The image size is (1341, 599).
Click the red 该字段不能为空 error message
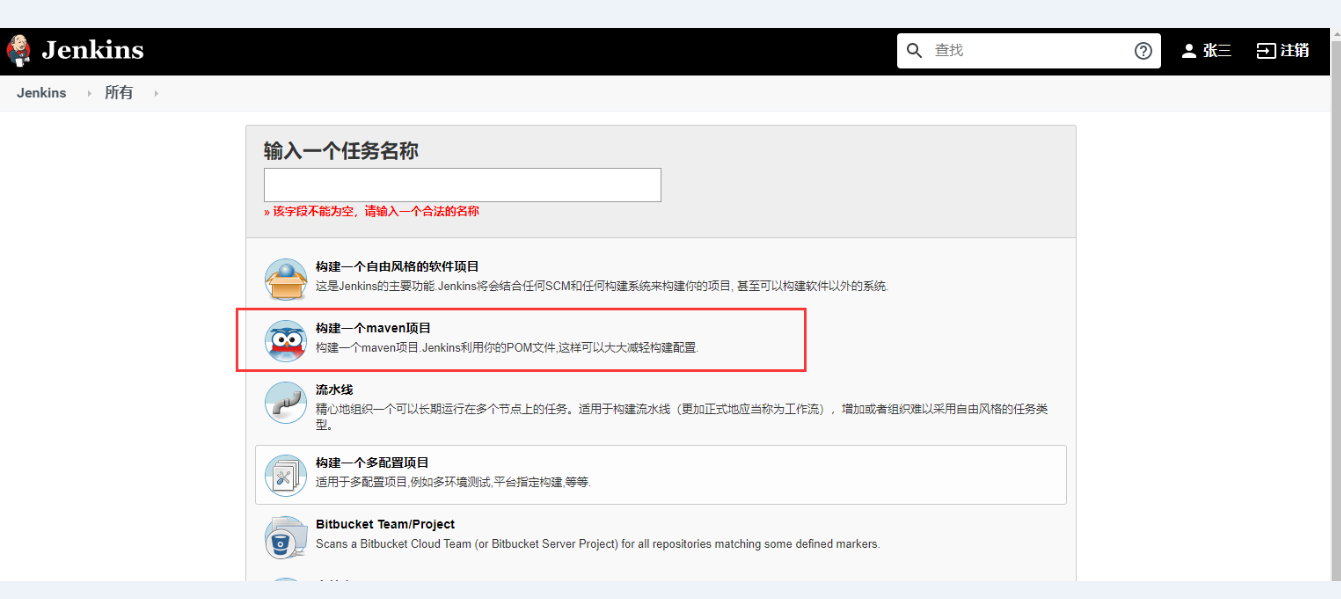(x=371, y=212)
